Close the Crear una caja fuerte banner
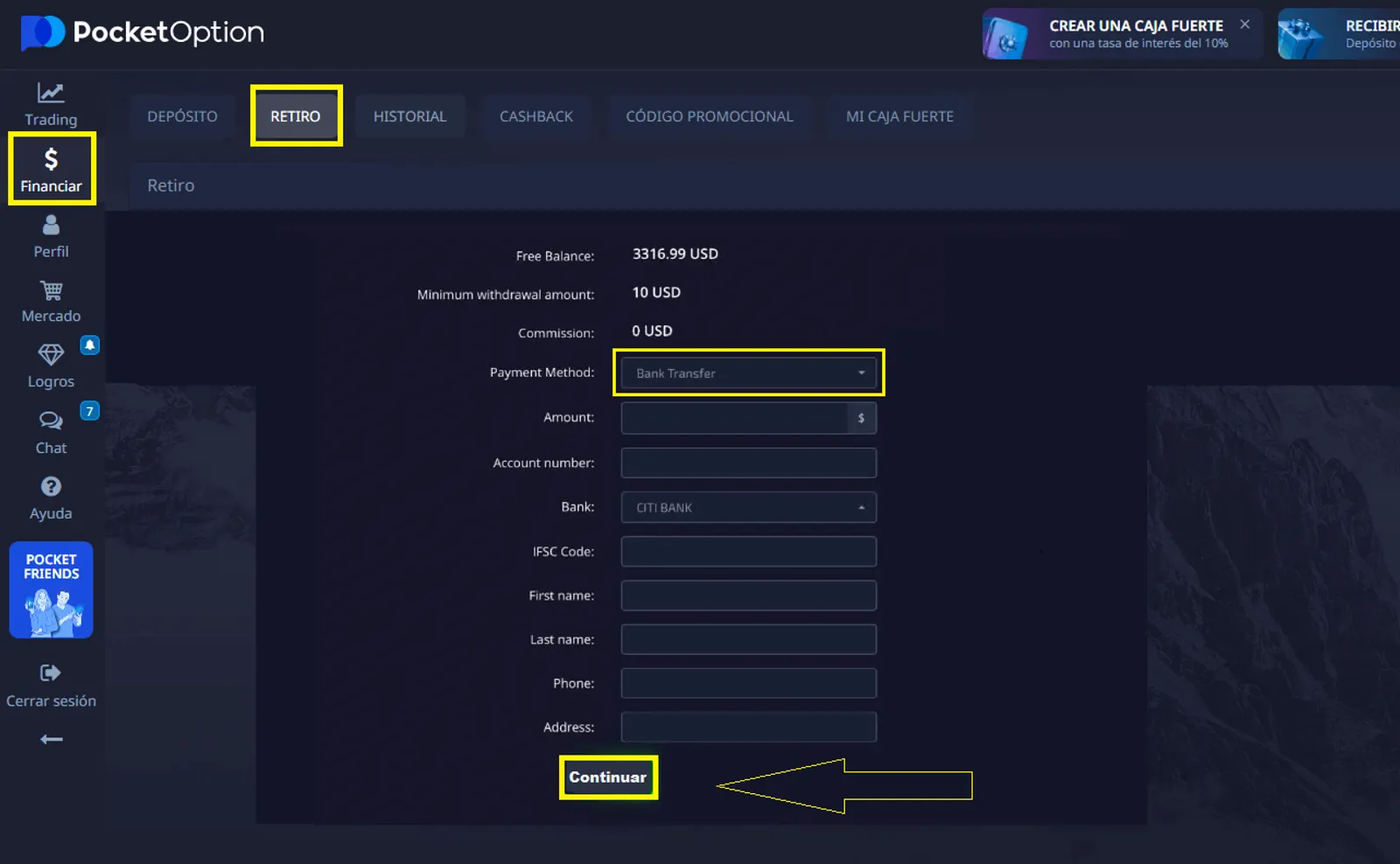The height and width of the screenshot is (864, 1400). pyautogui.click(x=1244, y=24)
